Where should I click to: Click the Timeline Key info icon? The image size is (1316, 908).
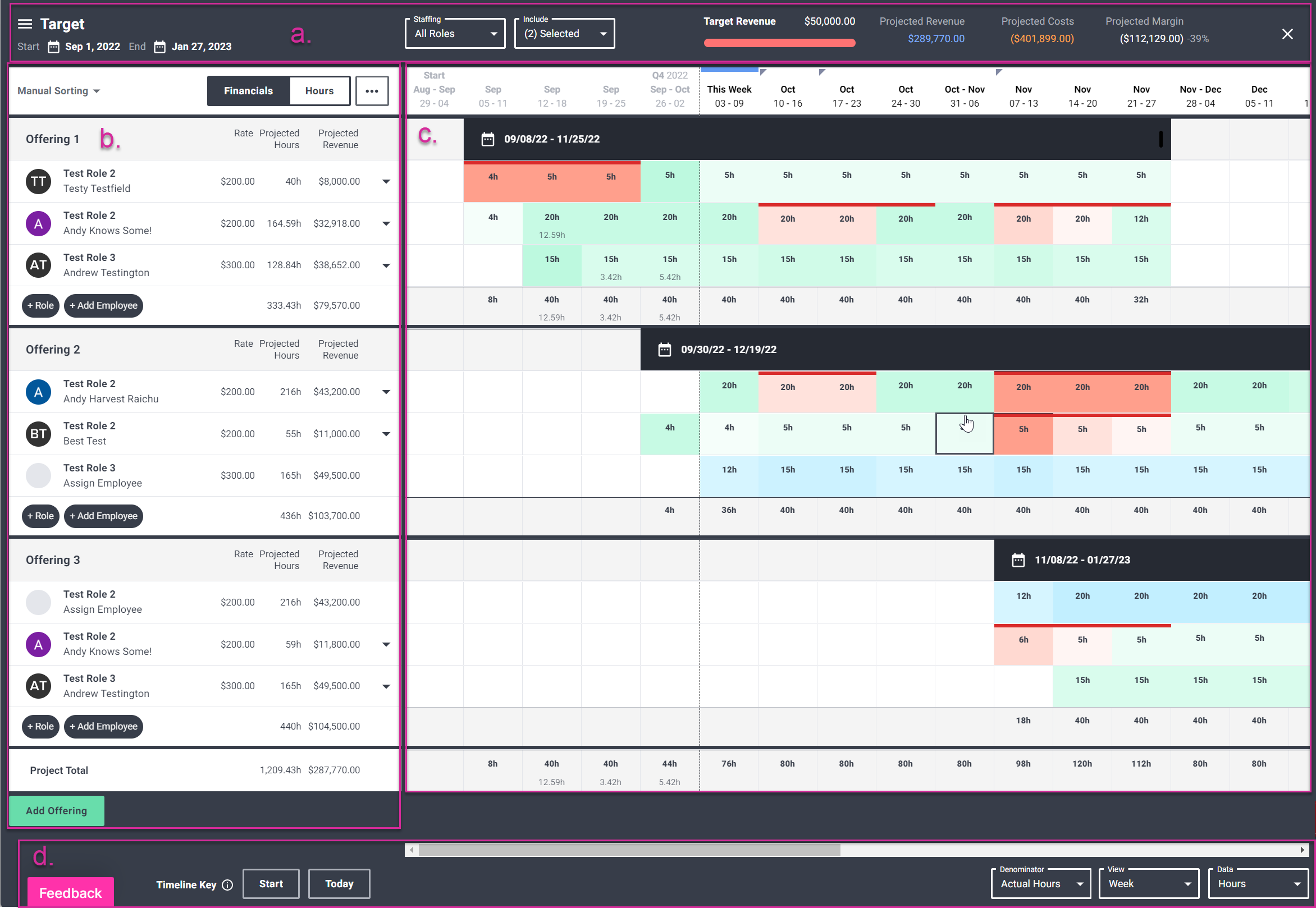(228, 884)
